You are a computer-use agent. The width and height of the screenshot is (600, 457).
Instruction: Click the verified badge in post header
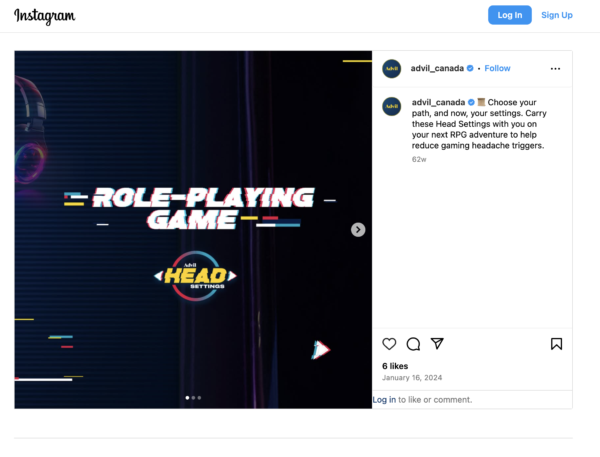pos(470,68)
